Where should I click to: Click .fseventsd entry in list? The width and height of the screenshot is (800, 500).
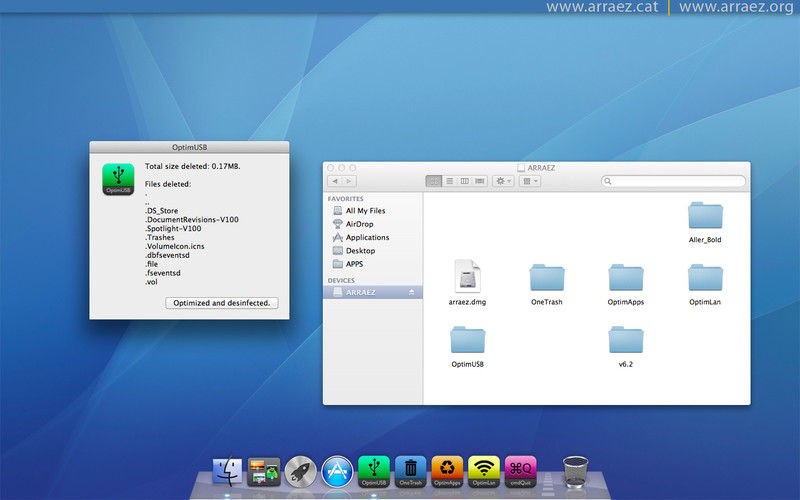[x=163, y=273]
